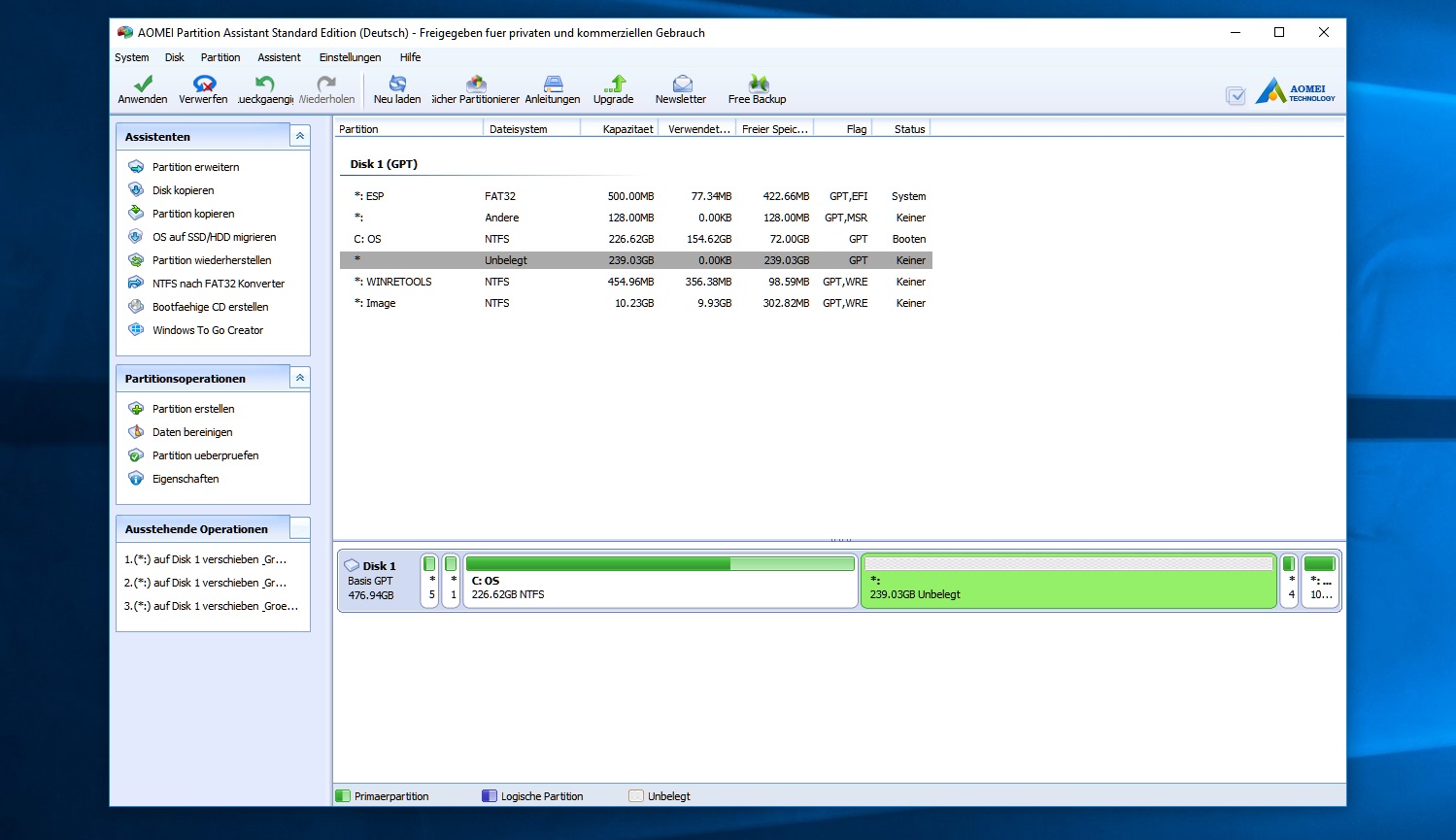Collapse the Assistenten panel

pyautogui.click(x=300, y=136)
